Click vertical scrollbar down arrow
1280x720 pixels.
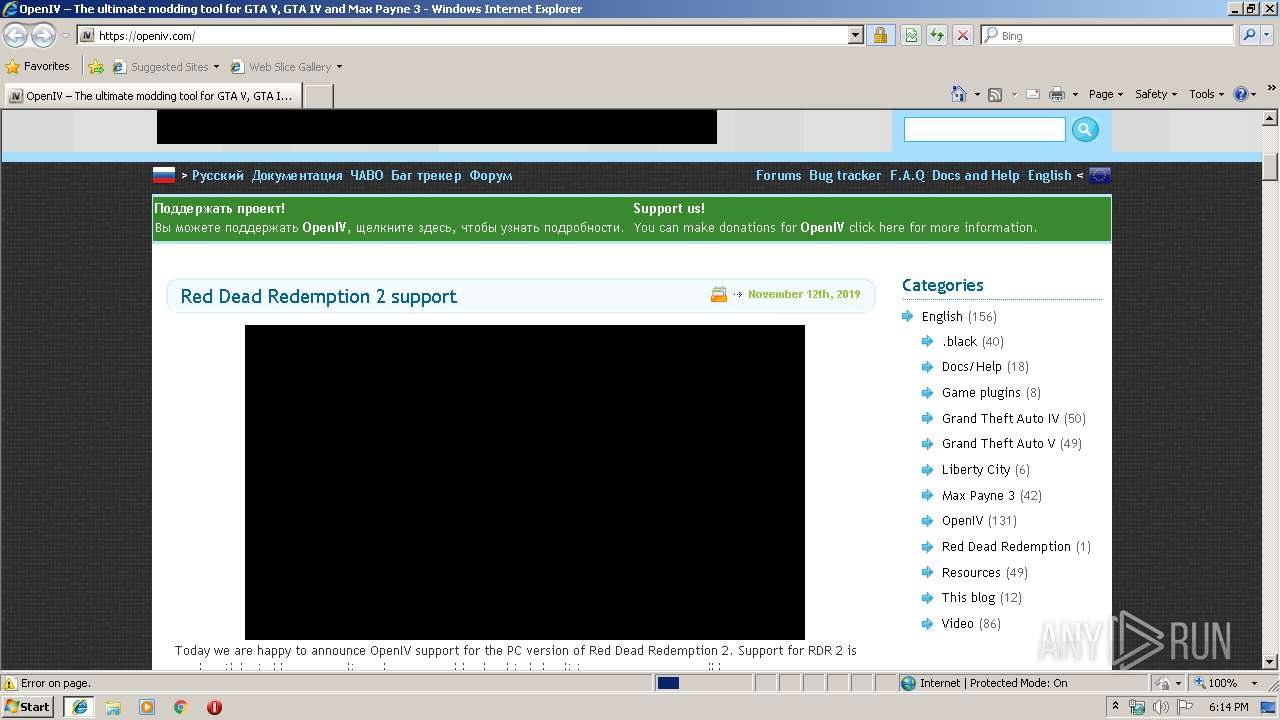pyautogui.click(x=1270, y=661)
